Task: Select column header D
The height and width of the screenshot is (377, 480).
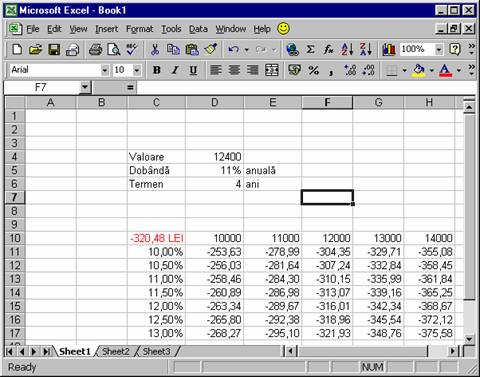Action: point(215,102)
